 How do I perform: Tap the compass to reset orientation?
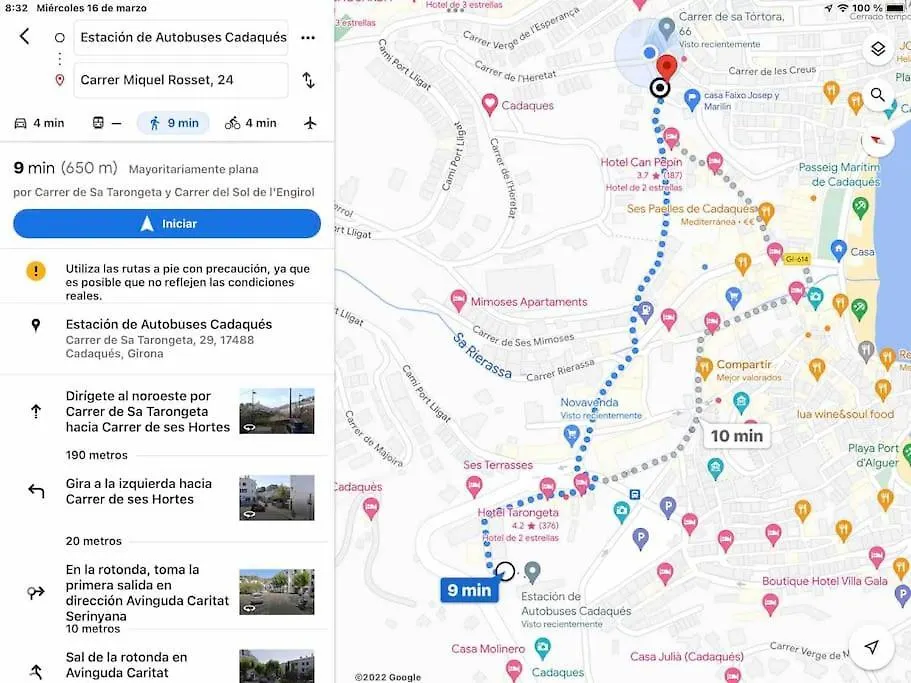[x=878, y=140]
